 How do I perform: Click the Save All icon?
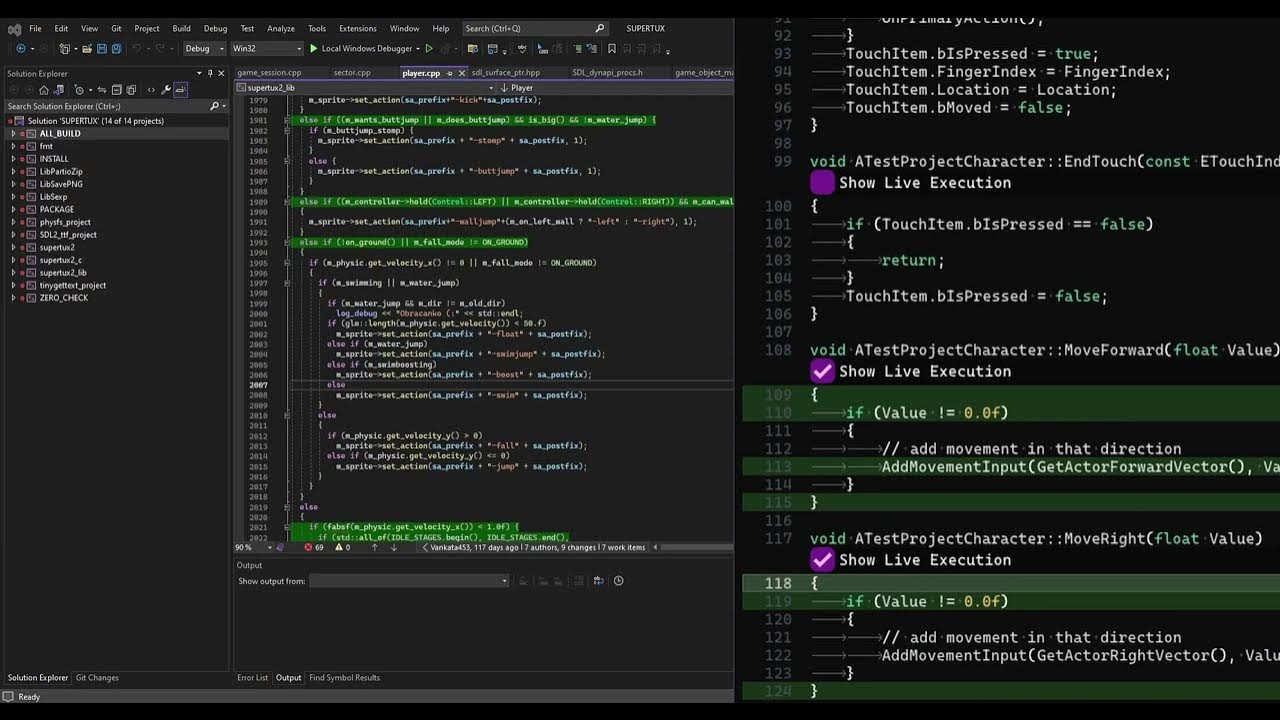[117, 49]
